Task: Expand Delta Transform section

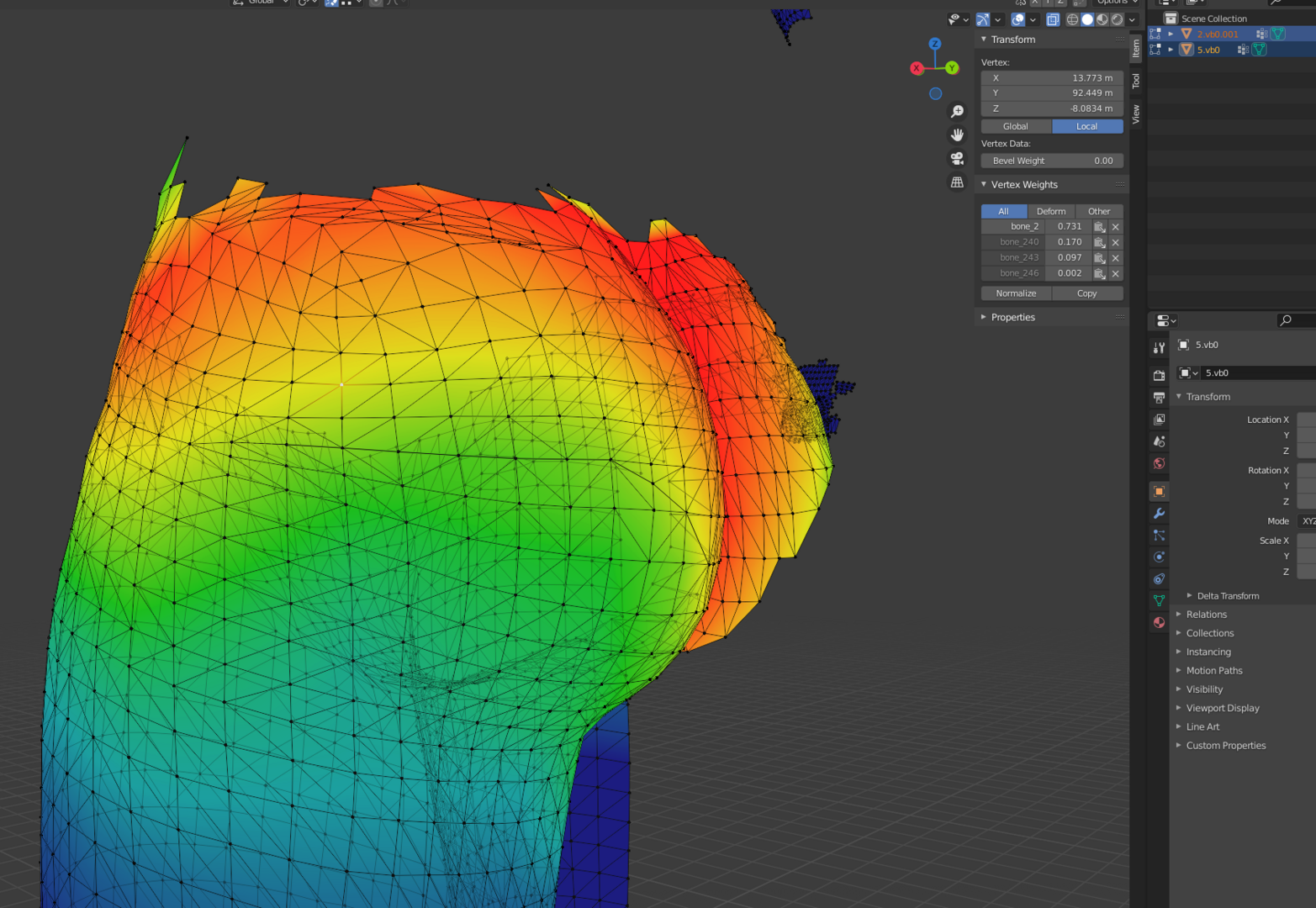Action: pos(1190,595)
